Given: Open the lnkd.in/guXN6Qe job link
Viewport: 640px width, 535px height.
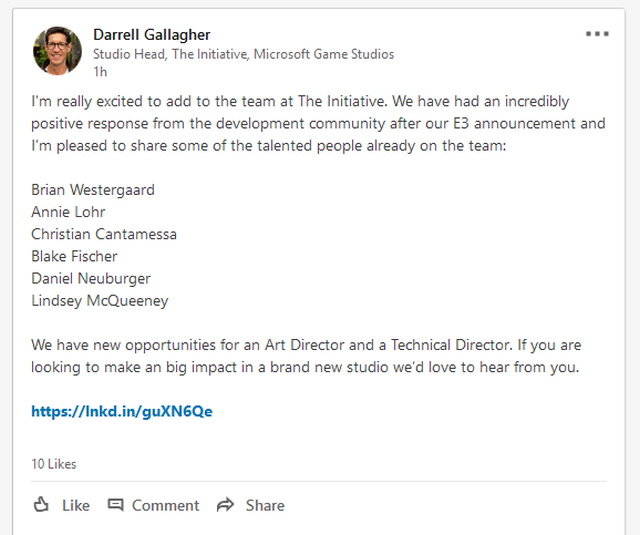Looking at the screenshot, I should point(122,411).
